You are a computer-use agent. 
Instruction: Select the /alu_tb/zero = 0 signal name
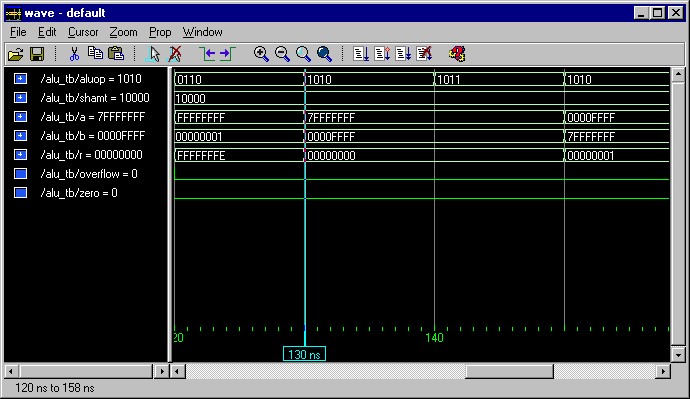click(79, 193)
